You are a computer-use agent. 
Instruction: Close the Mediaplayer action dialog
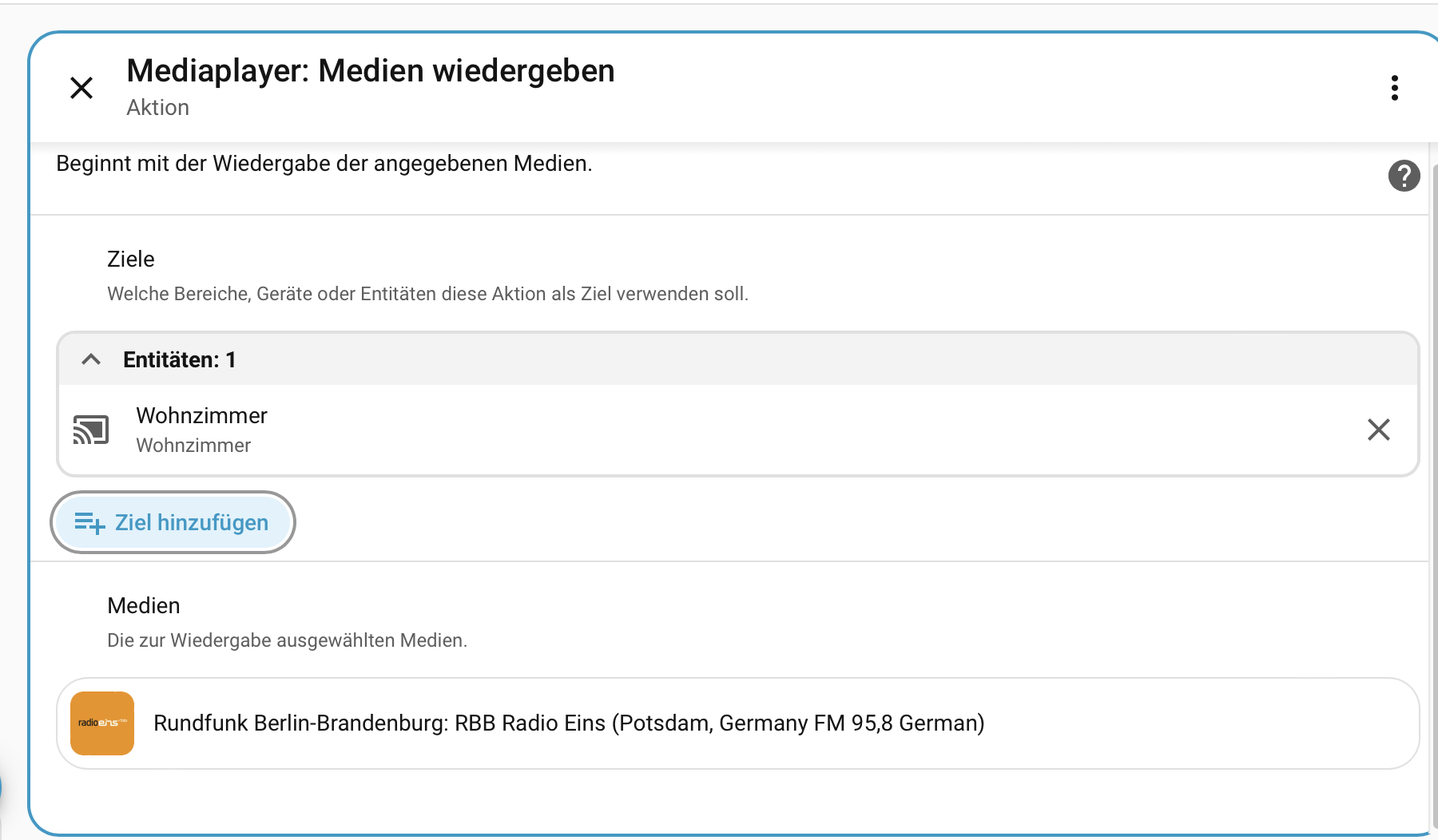point(81,88)
